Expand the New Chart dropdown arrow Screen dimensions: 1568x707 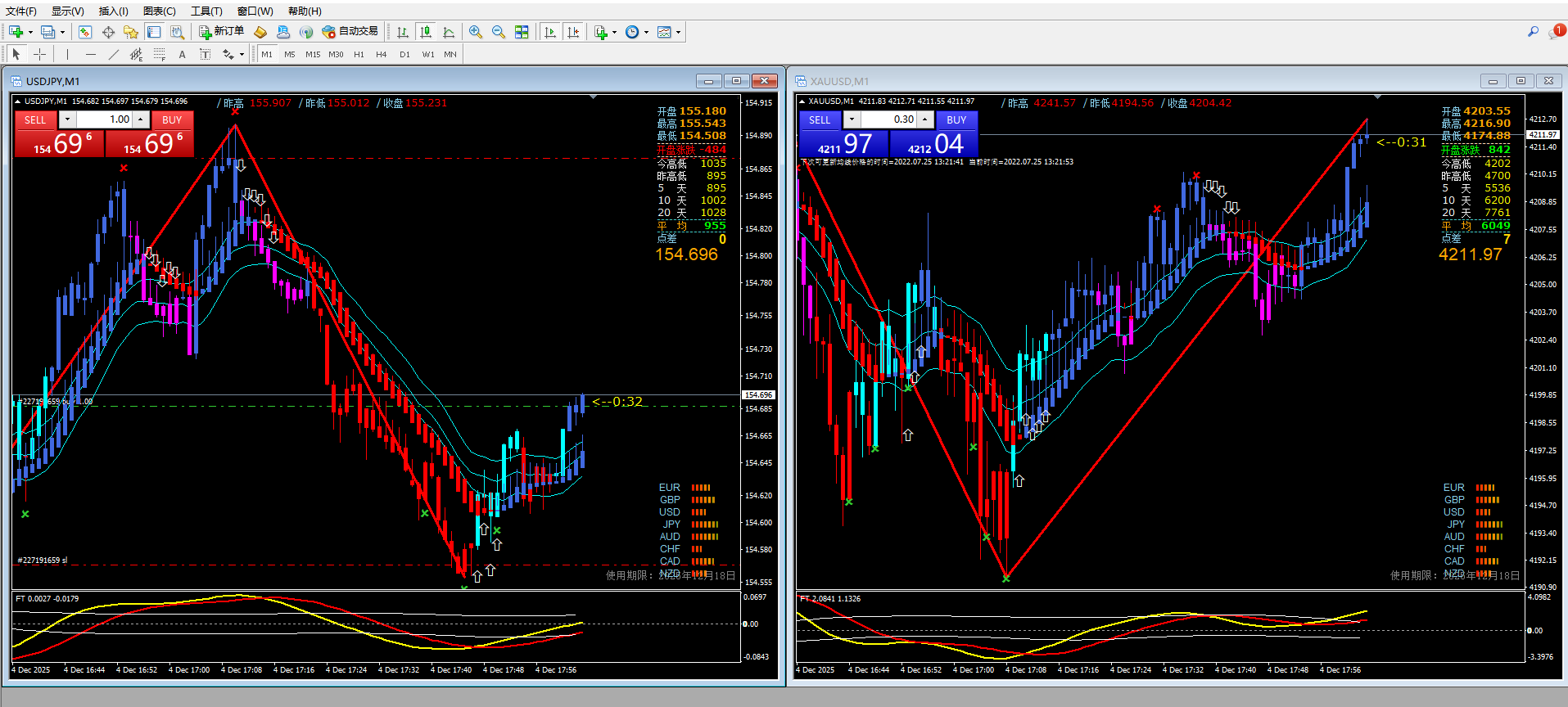30,33
